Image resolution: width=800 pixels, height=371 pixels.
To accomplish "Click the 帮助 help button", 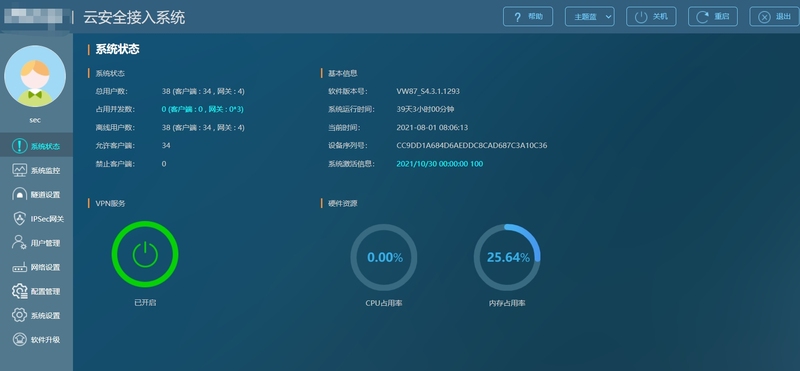I will coord(528,17).
